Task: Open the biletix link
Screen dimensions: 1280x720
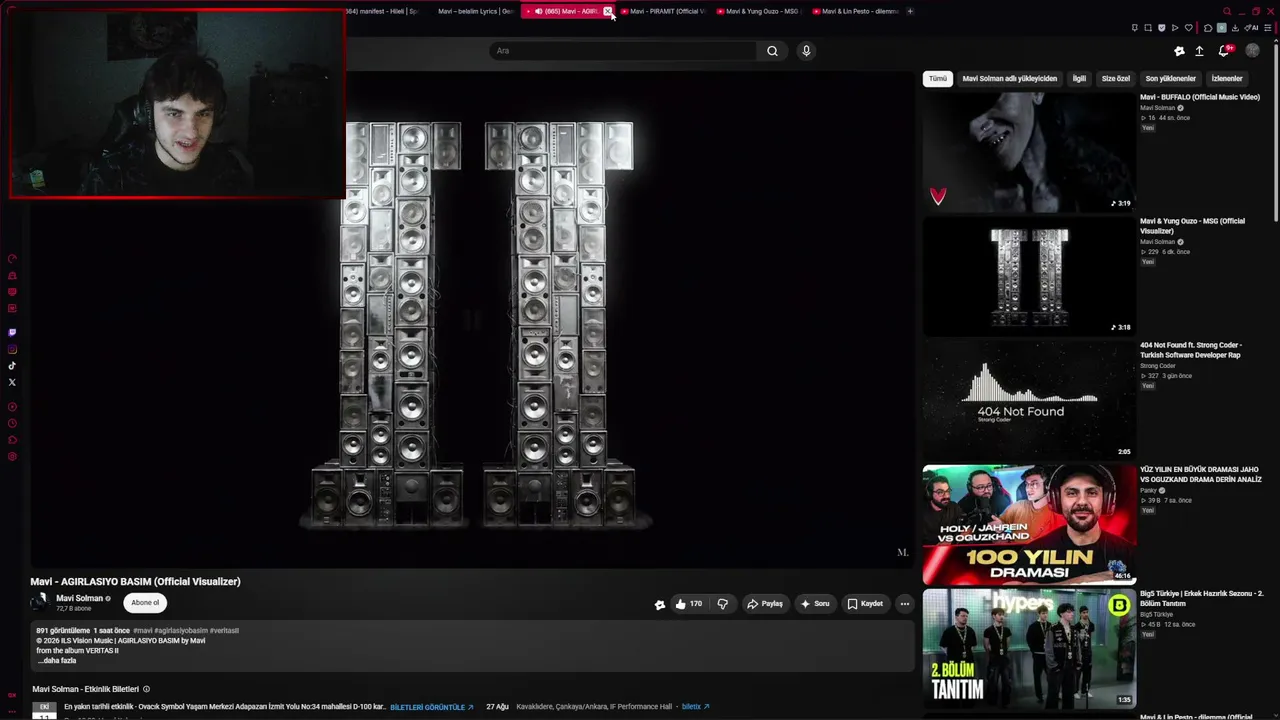Action: pos(695,707)
